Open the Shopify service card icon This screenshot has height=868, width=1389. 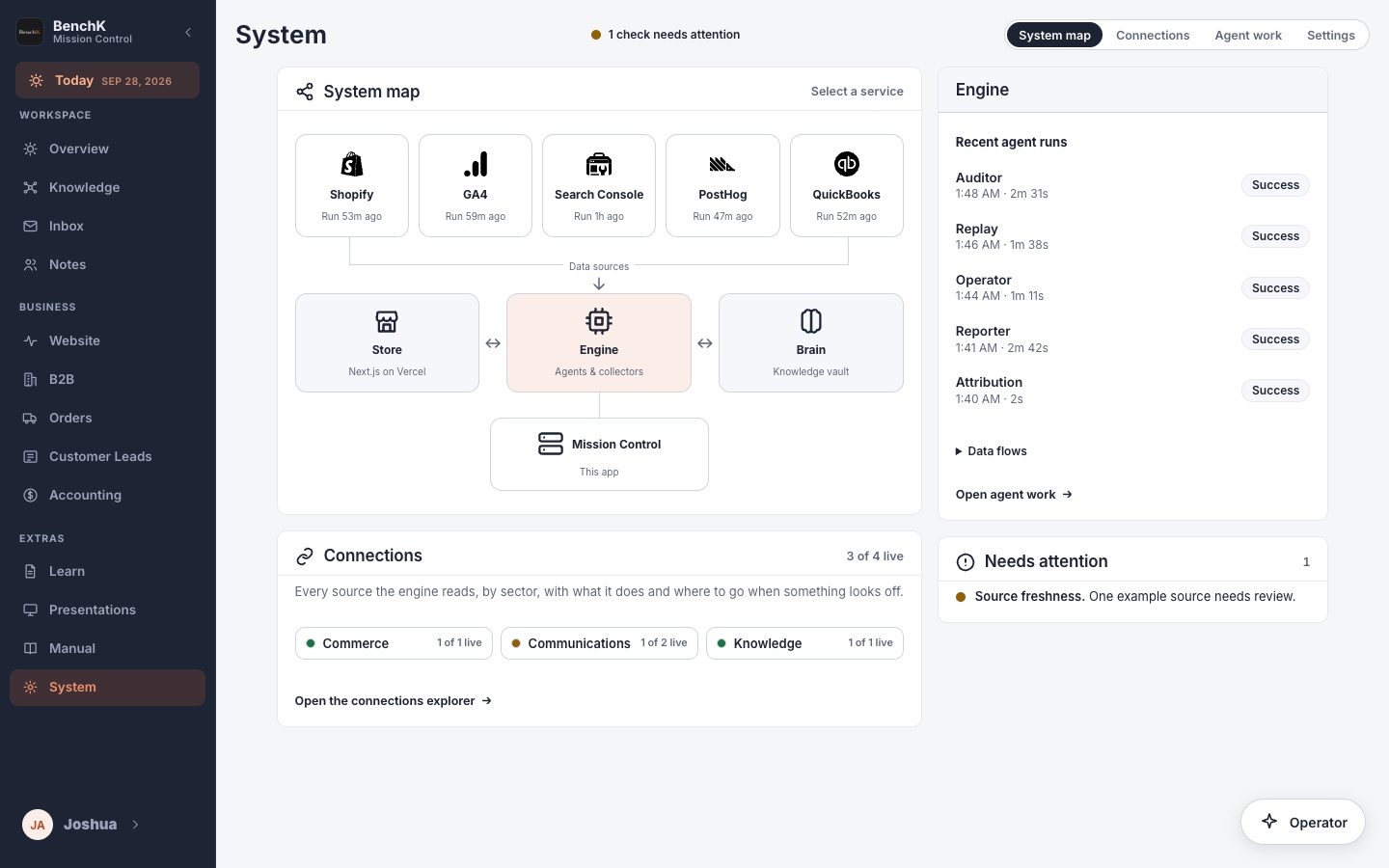coord(352,164)
